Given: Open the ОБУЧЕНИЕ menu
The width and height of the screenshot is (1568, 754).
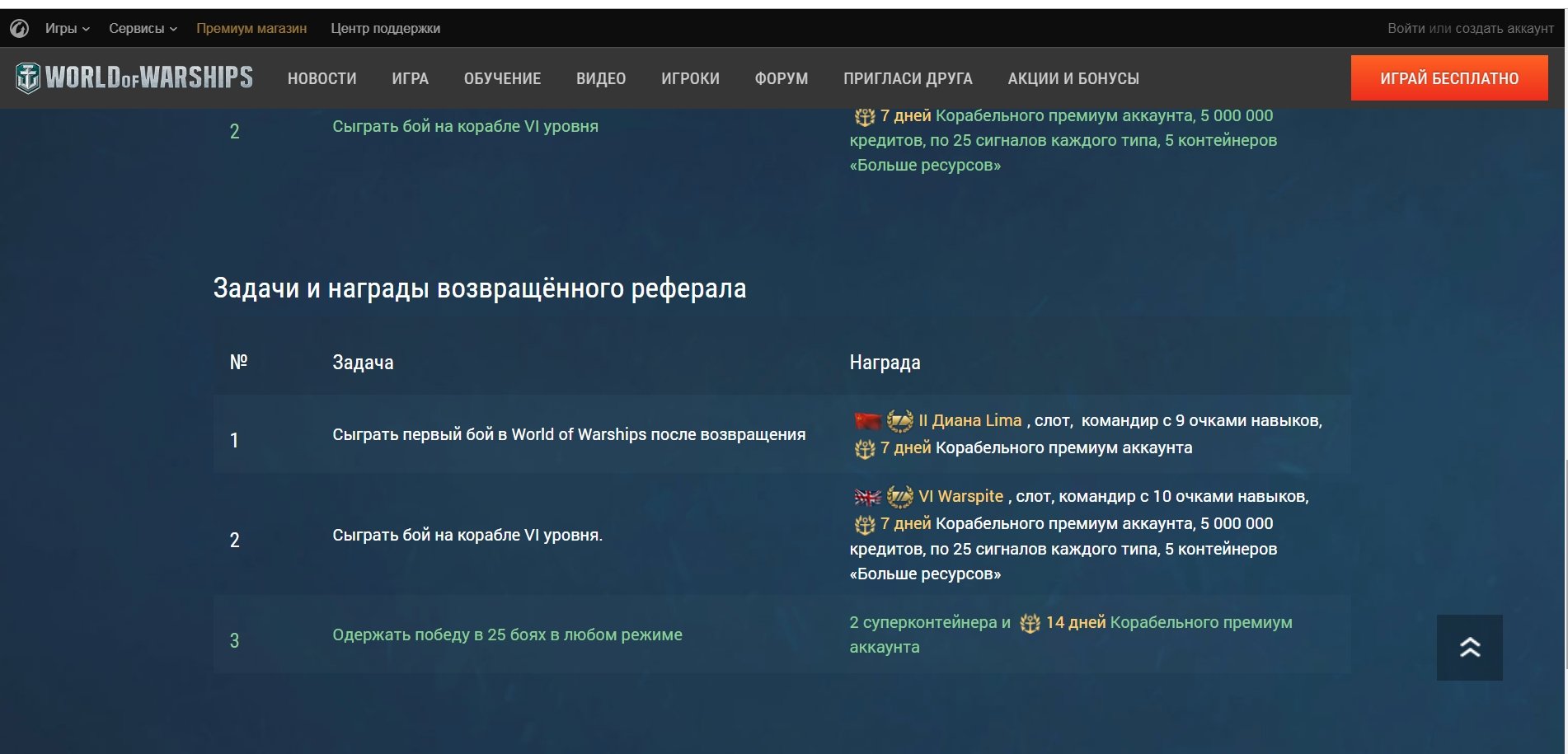Looking at the screenshot, I should pos(502,78).
